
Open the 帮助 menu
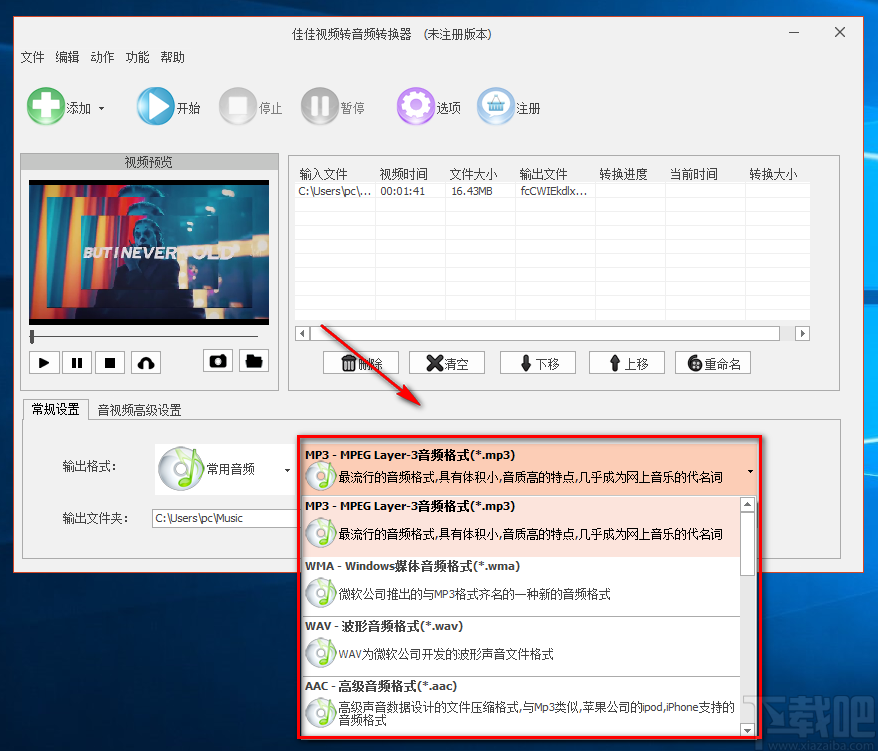pos(172,57)
